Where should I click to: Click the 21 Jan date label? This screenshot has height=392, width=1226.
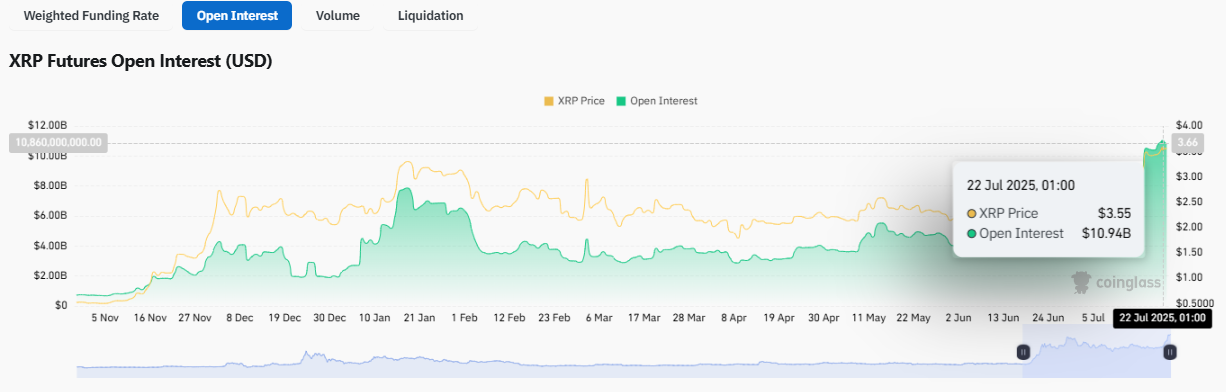tap(420, 318)
